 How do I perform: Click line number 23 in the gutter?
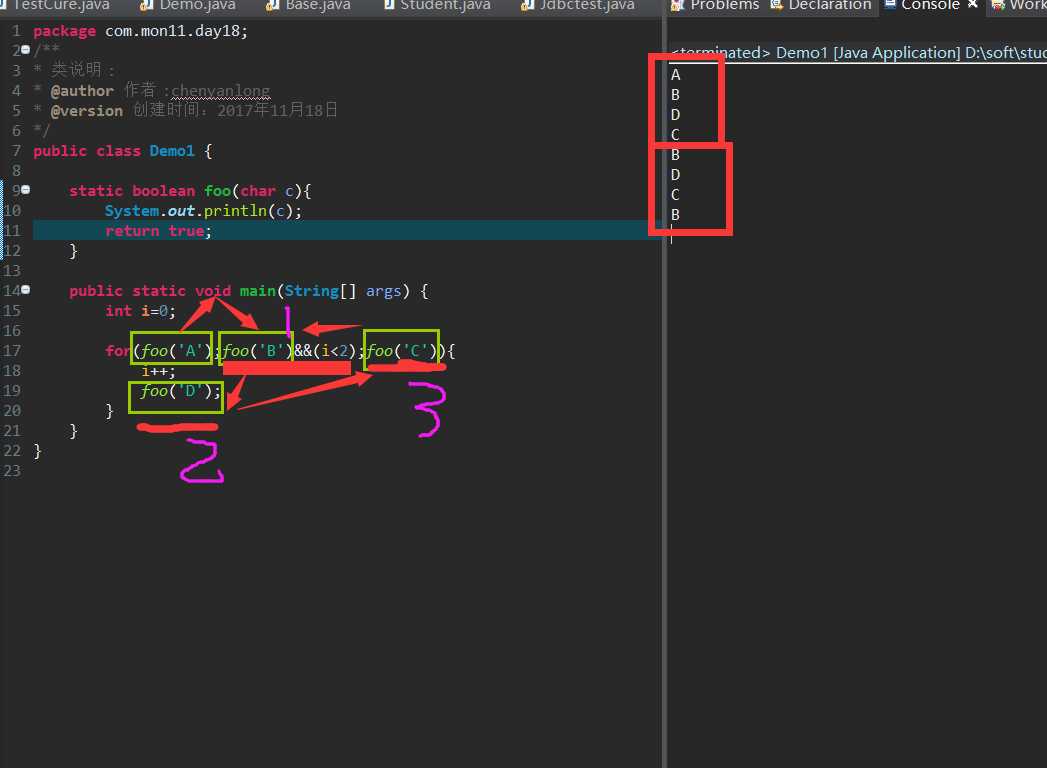click(x=12, y=471)
